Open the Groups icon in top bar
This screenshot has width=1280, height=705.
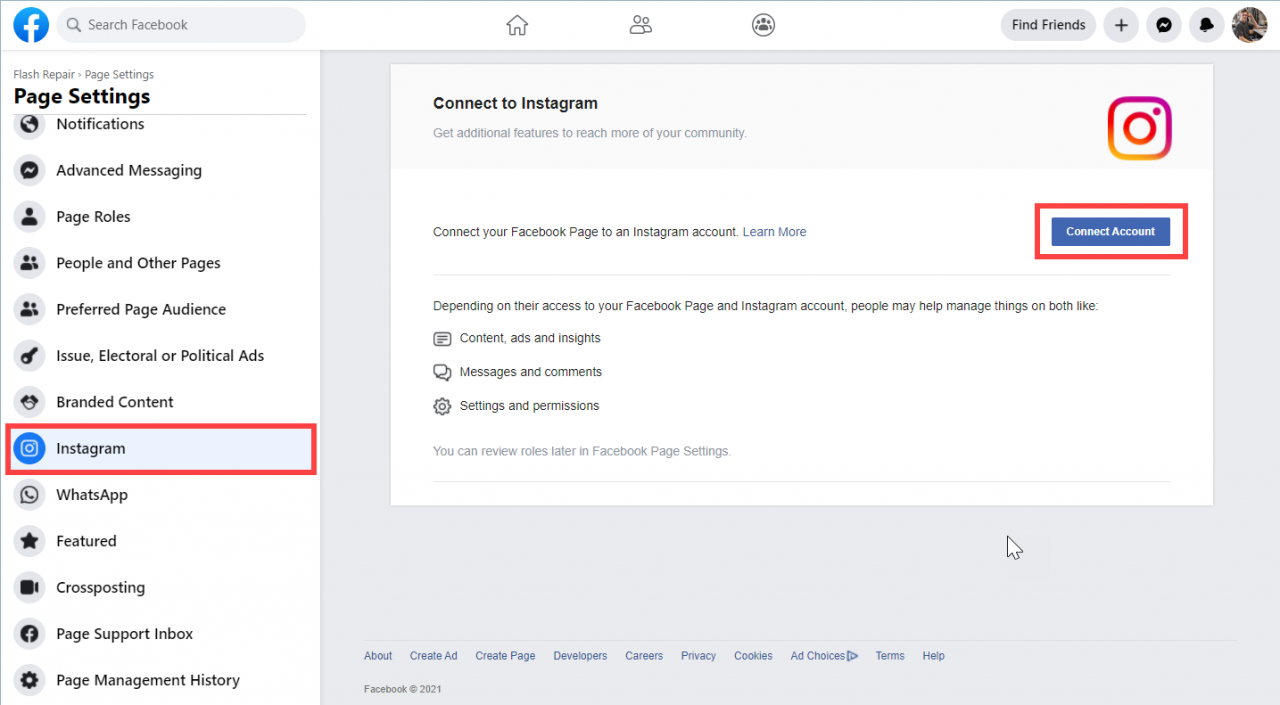pos(764,25)
